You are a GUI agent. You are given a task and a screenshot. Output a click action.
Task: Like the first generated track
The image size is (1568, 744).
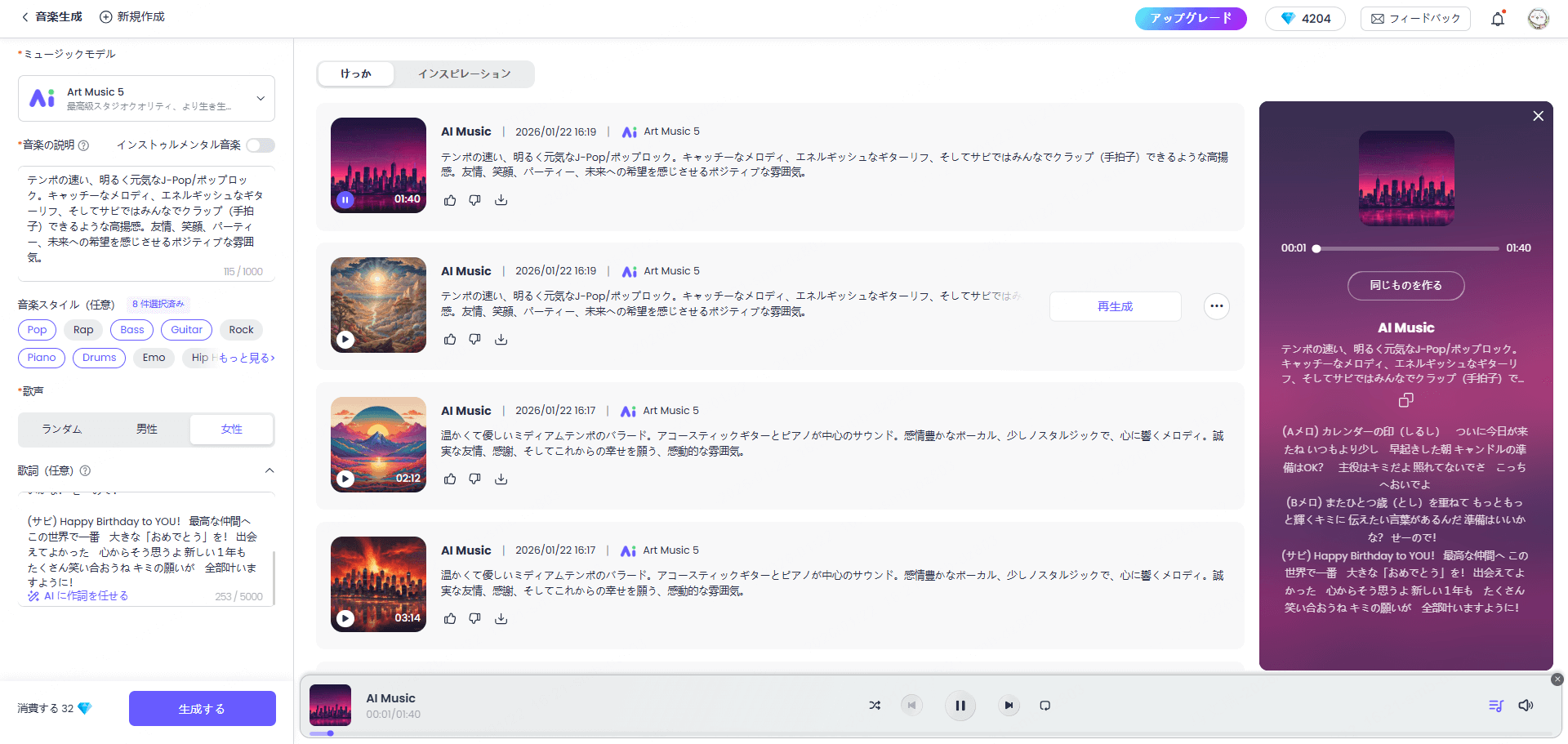[450, 200]
